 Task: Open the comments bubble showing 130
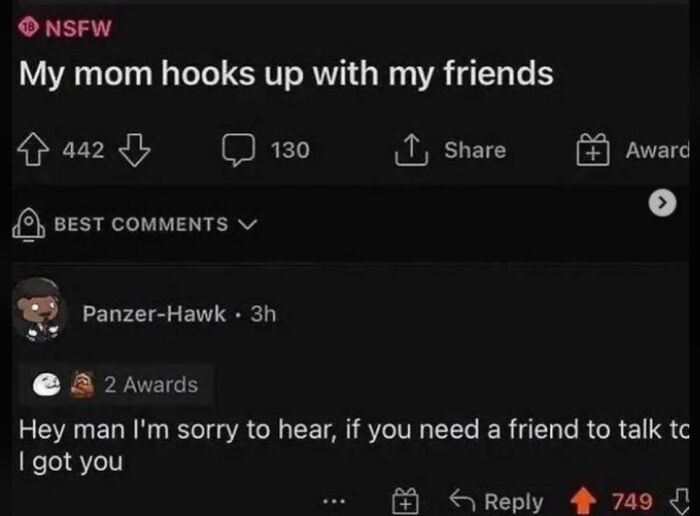pyautogui.click(x=239, y=150)
